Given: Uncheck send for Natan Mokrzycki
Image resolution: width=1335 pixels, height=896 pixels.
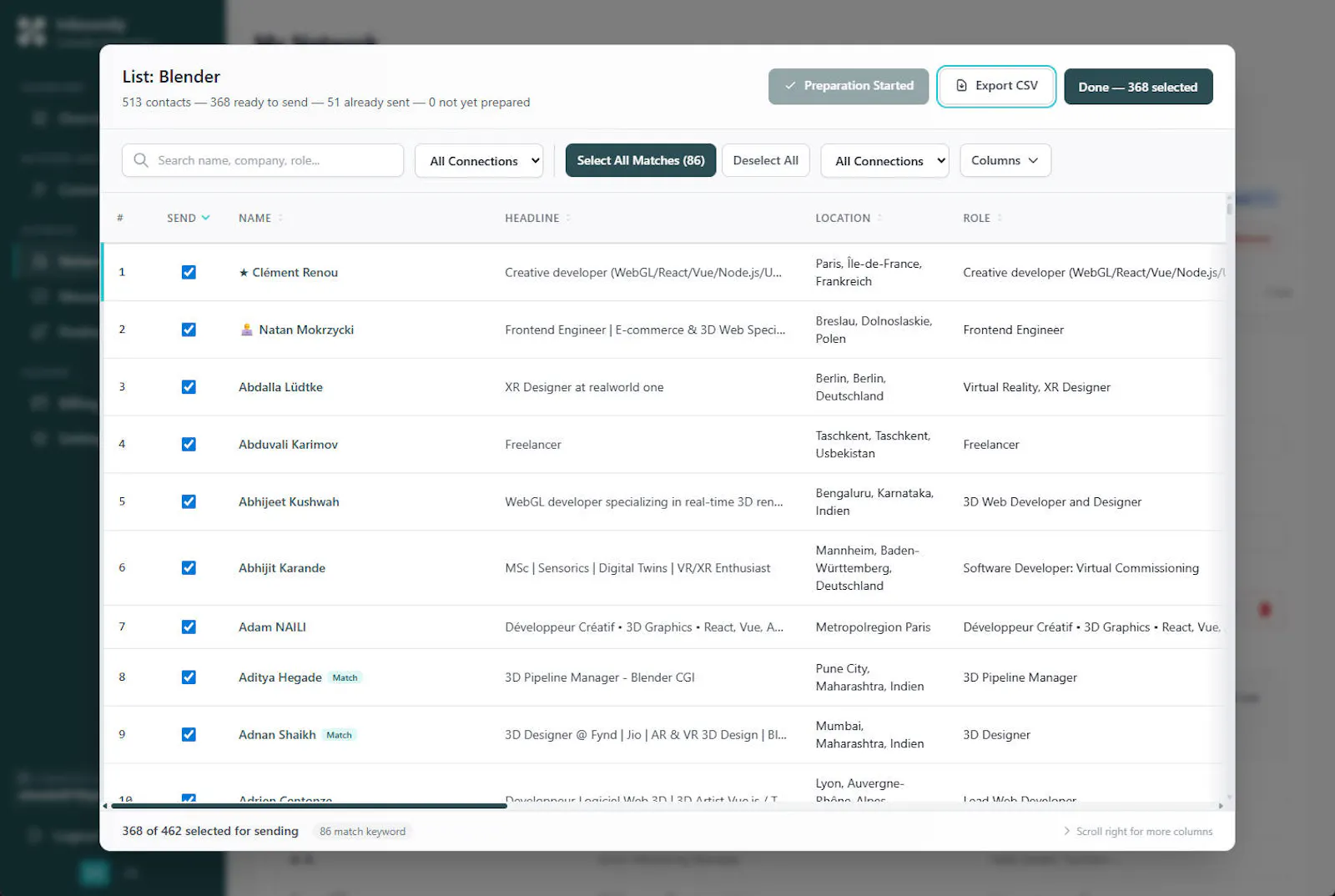Looking at the screenshot, I should (x=189, y=330).
